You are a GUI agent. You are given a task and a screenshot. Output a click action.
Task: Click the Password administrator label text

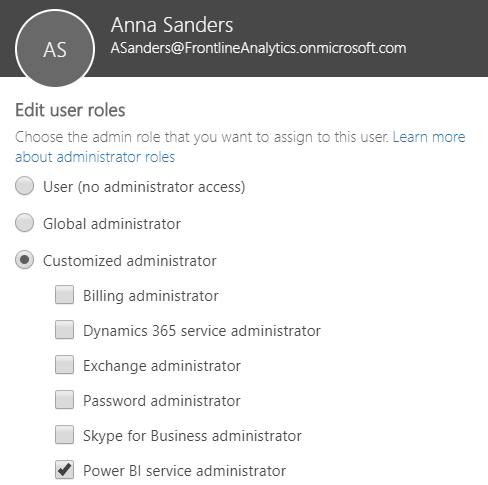click(162, 401)
